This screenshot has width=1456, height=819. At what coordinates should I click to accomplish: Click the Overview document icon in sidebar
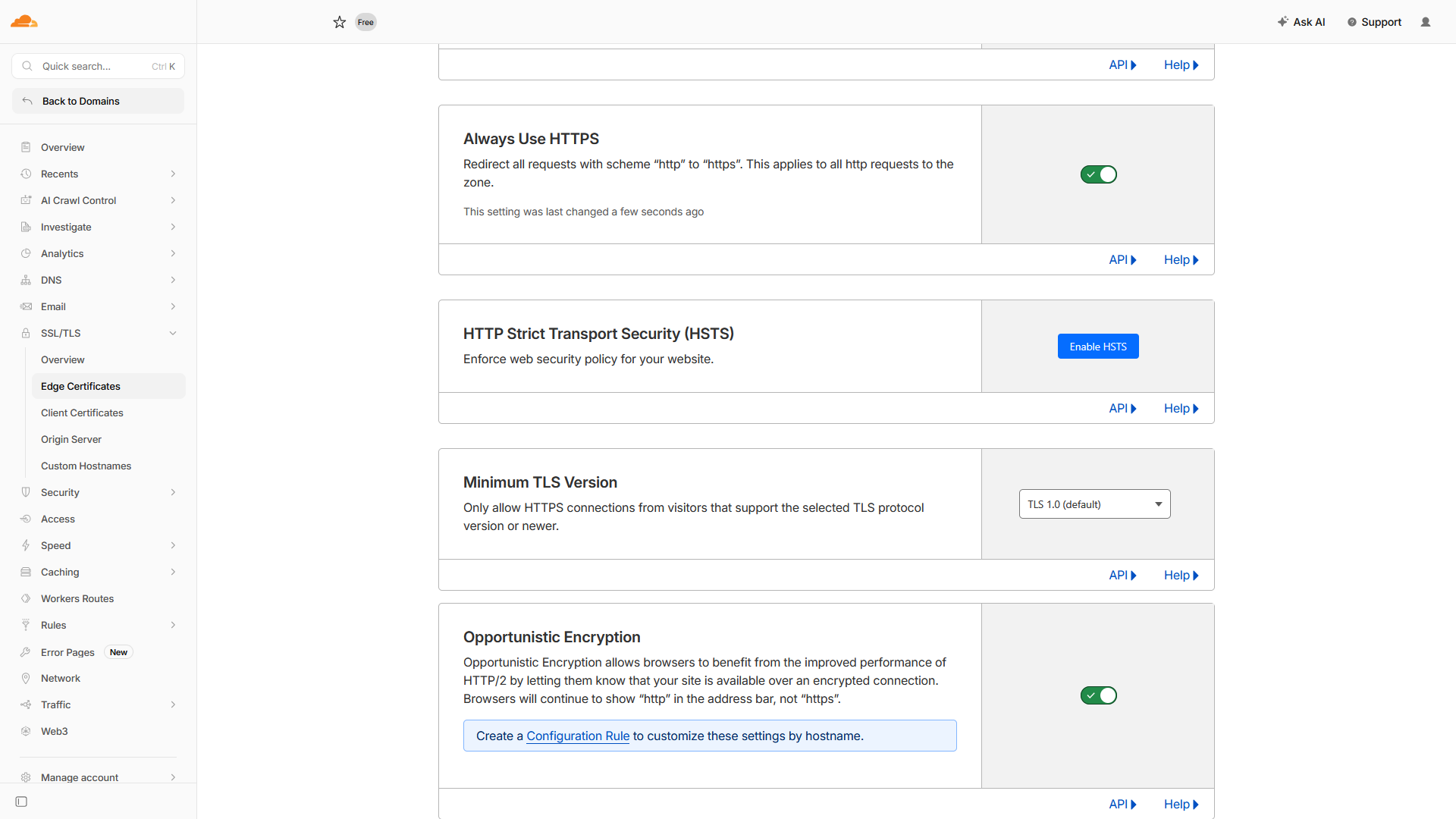pyautogui.click(x=26, y=147)
